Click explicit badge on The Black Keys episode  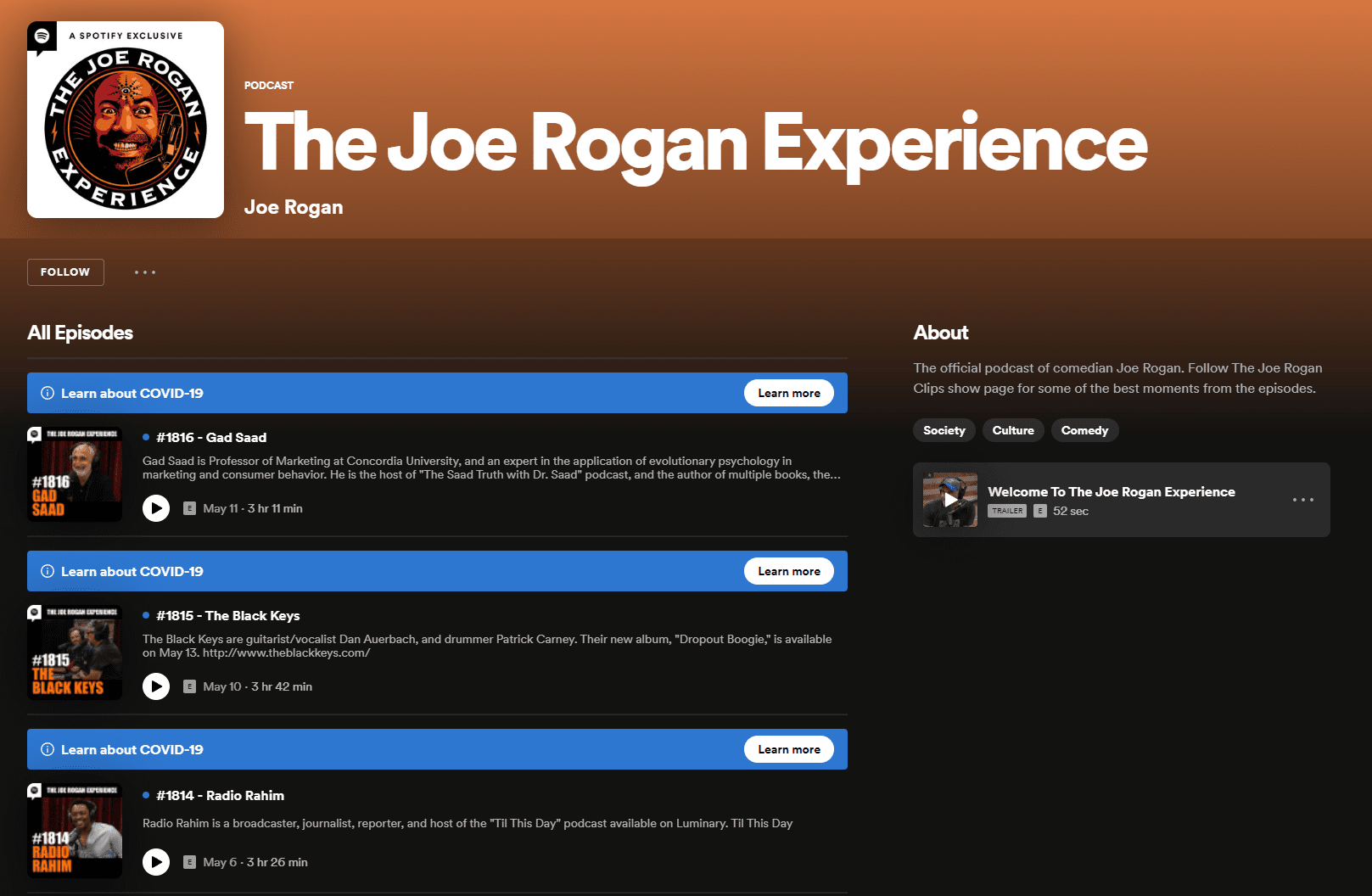(x=190, y=686)
